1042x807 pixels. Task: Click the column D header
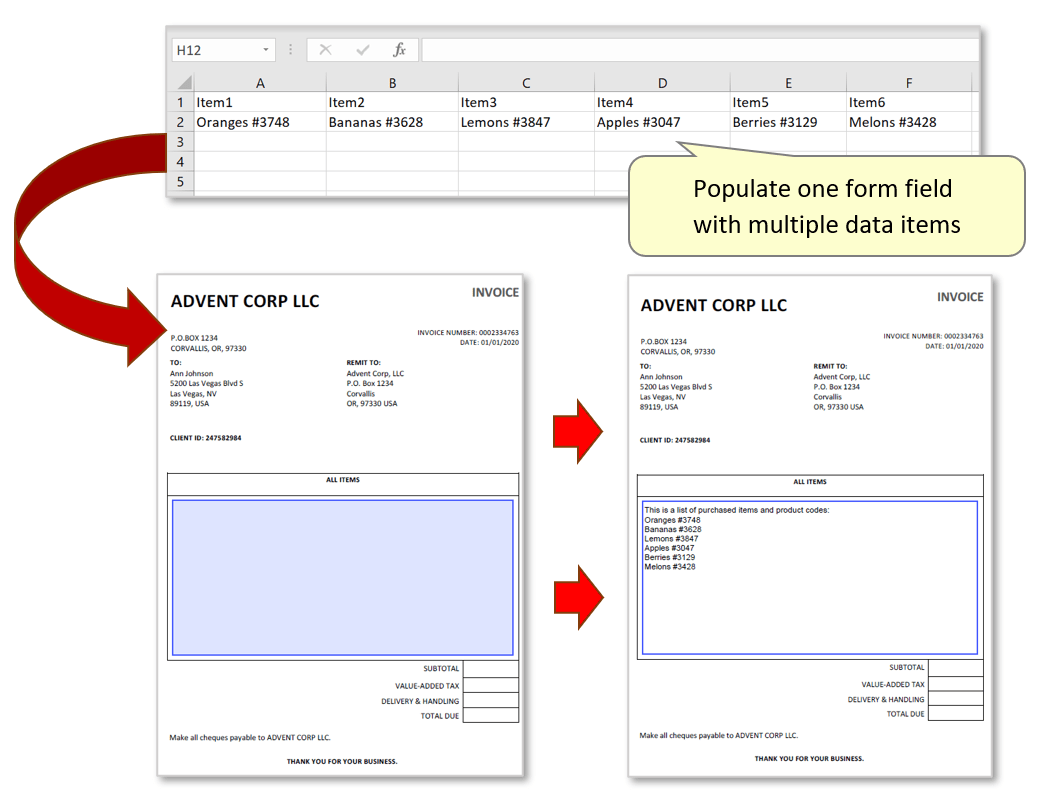pyautogui.click(x=662, y=82)
